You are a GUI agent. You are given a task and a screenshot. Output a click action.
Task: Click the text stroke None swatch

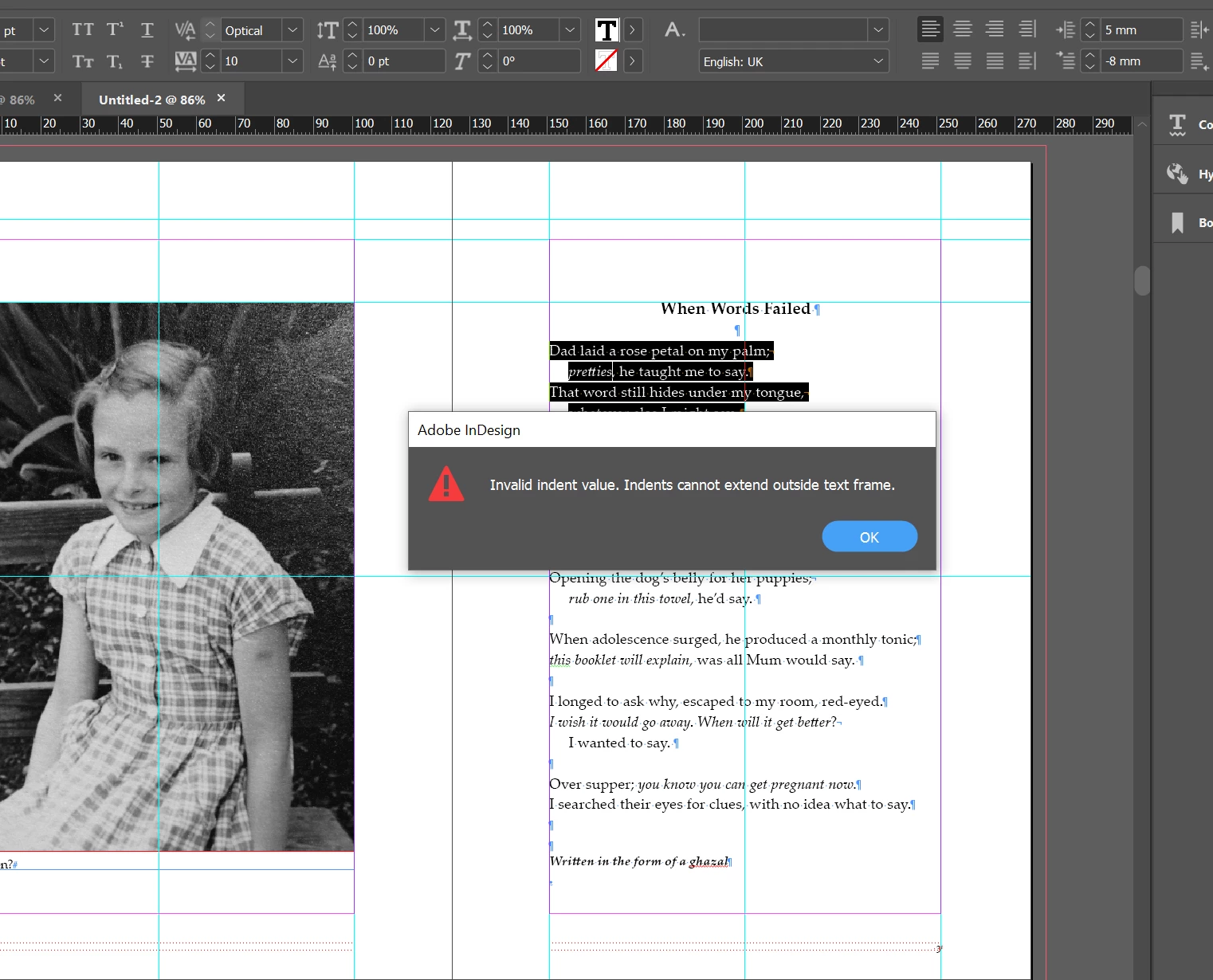606,61
